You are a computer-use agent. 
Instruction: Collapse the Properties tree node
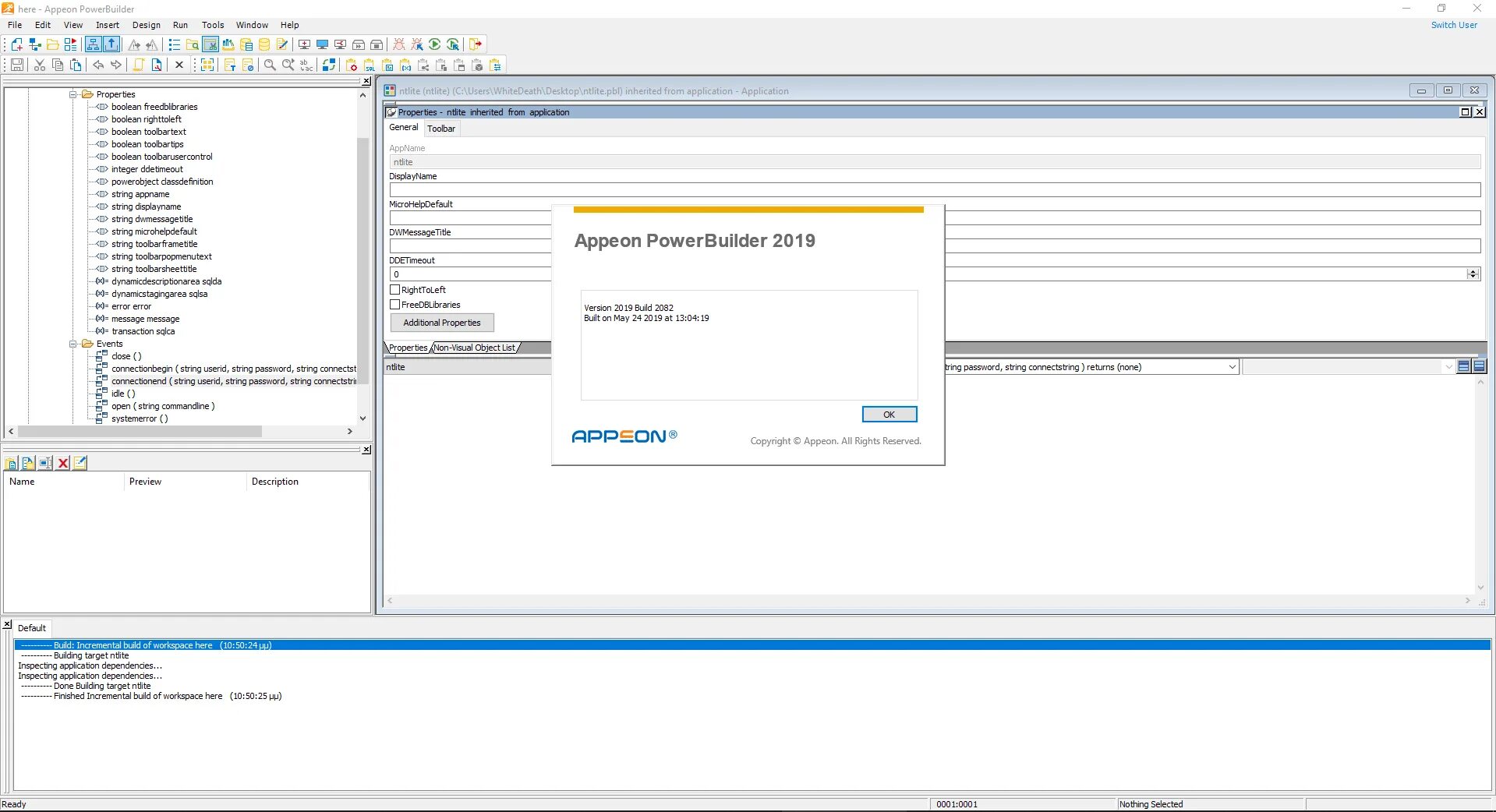[x=73, y=94]
